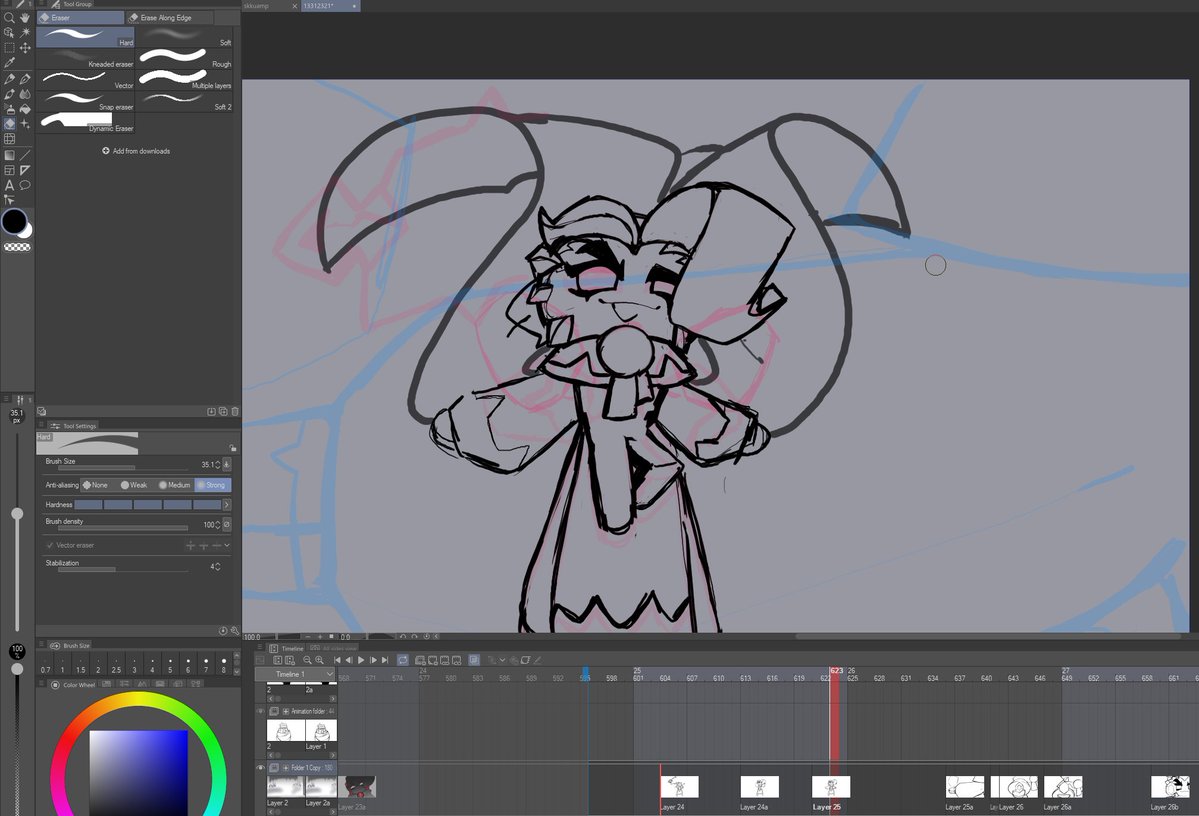Switch to the Eraser tool group tab
Screen dimensions: 1199x816
tap(80, 18)
